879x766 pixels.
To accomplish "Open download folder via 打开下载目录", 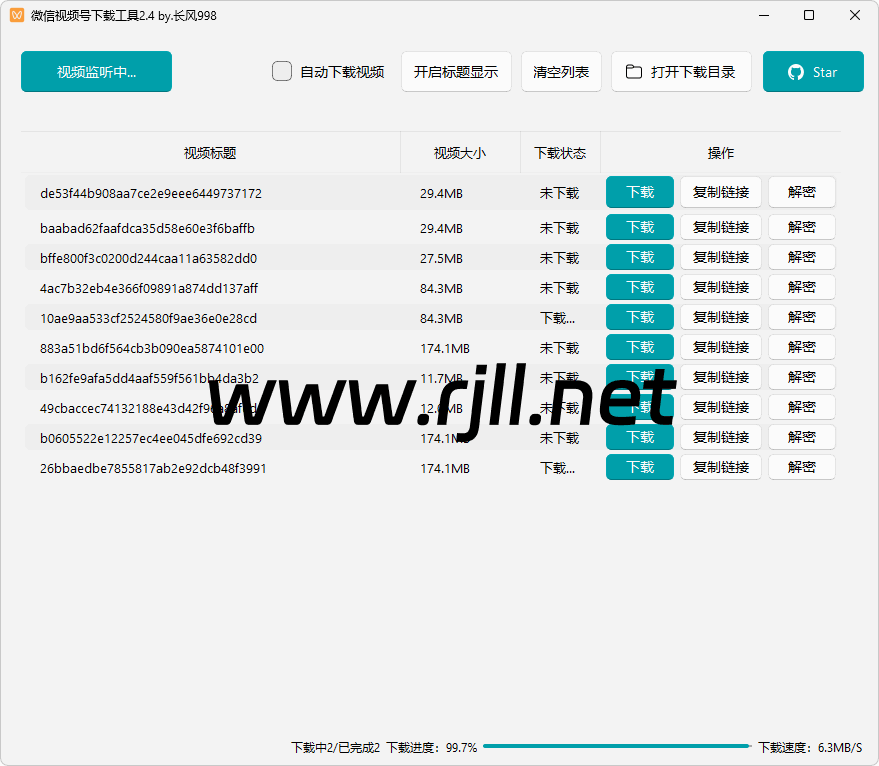I will (x=681, y=72).
